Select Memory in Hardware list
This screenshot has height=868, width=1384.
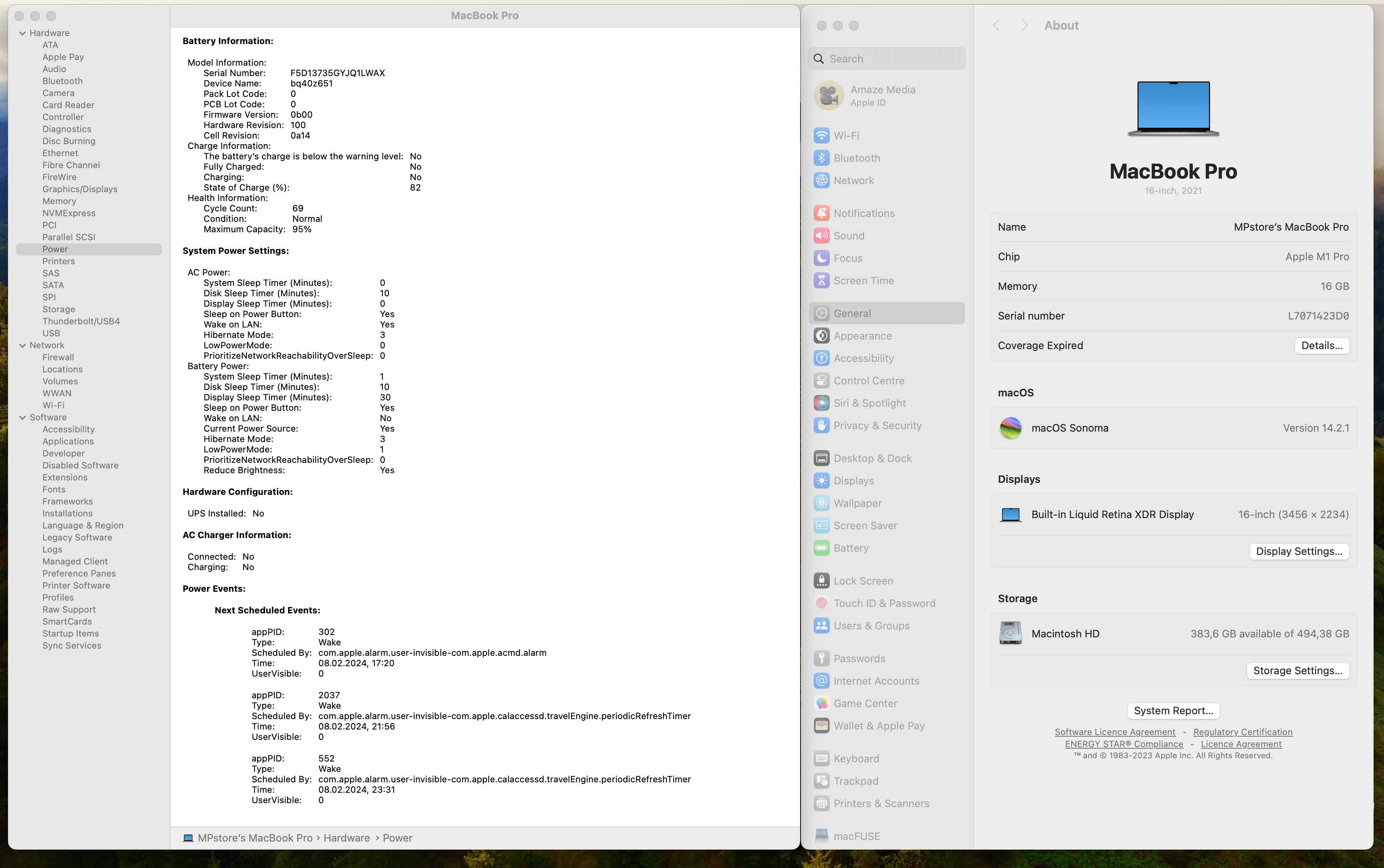point(59,201)
